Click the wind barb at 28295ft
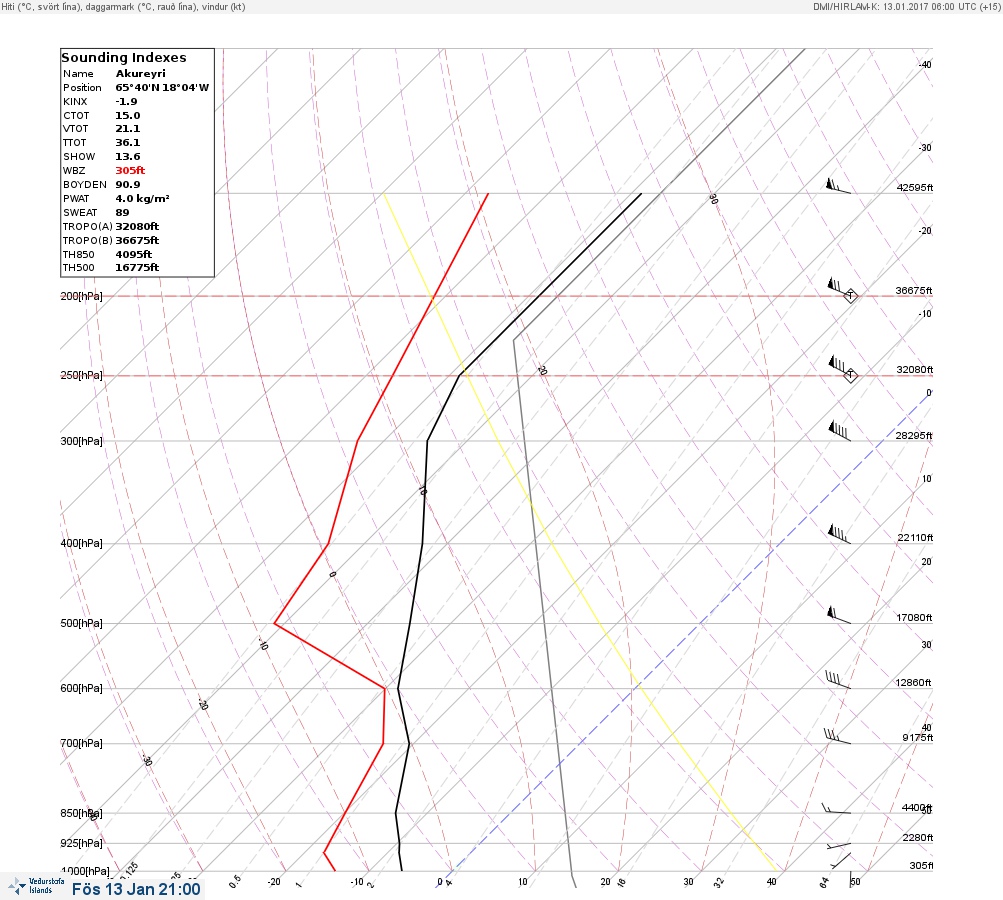This screenshot has height=900, width=1003. pyautogui.click(x=839, y=431)
